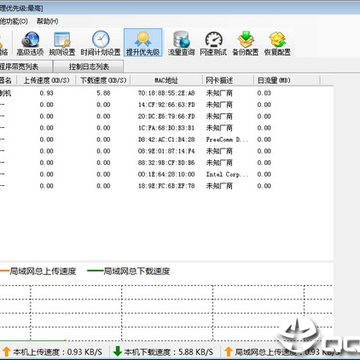Open 流量查询 traffic query icon

[x=181, y=43]
